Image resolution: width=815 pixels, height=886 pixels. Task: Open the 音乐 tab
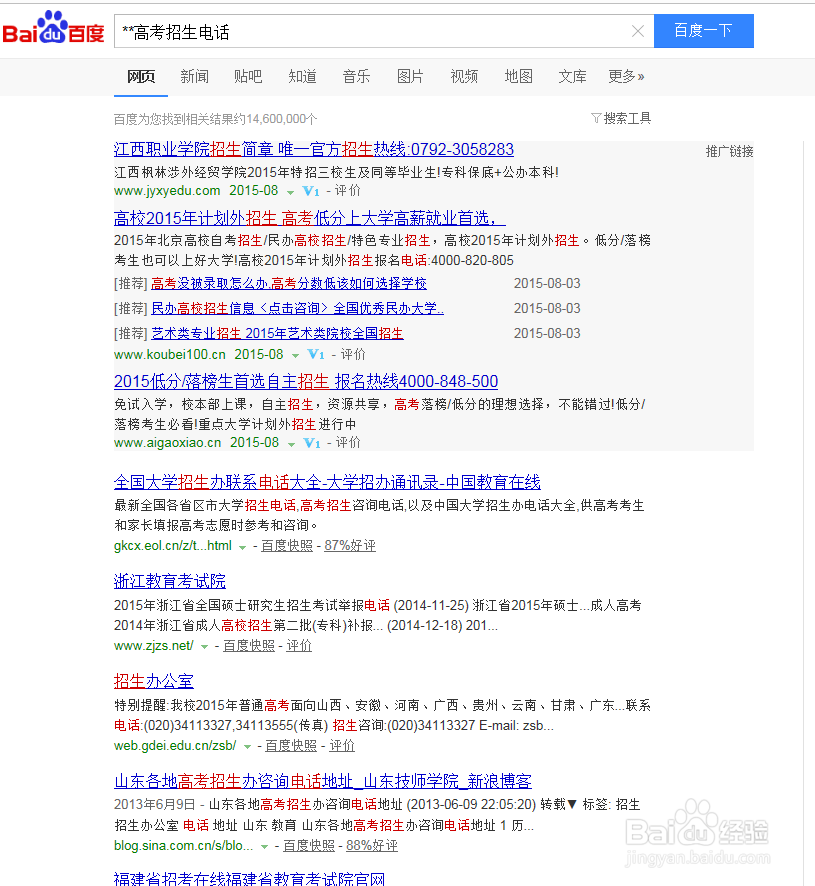tap(356, 76)
